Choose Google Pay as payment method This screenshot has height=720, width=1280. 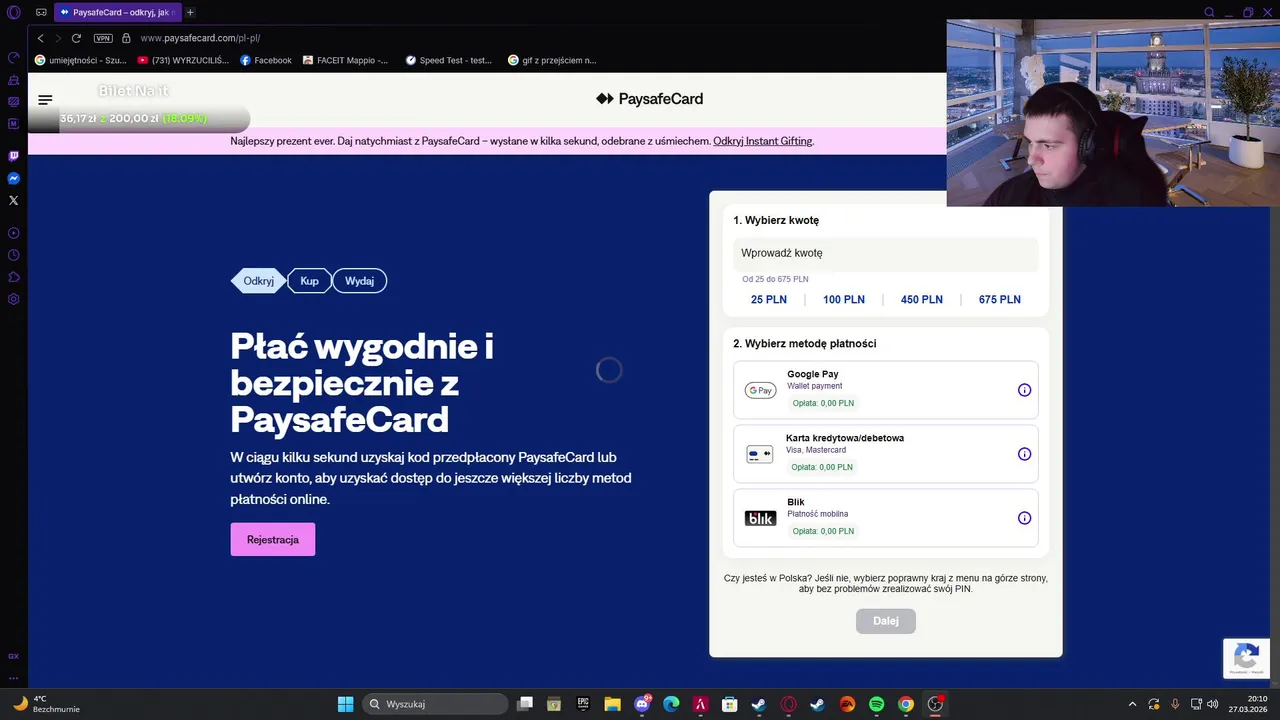[886, 390]
